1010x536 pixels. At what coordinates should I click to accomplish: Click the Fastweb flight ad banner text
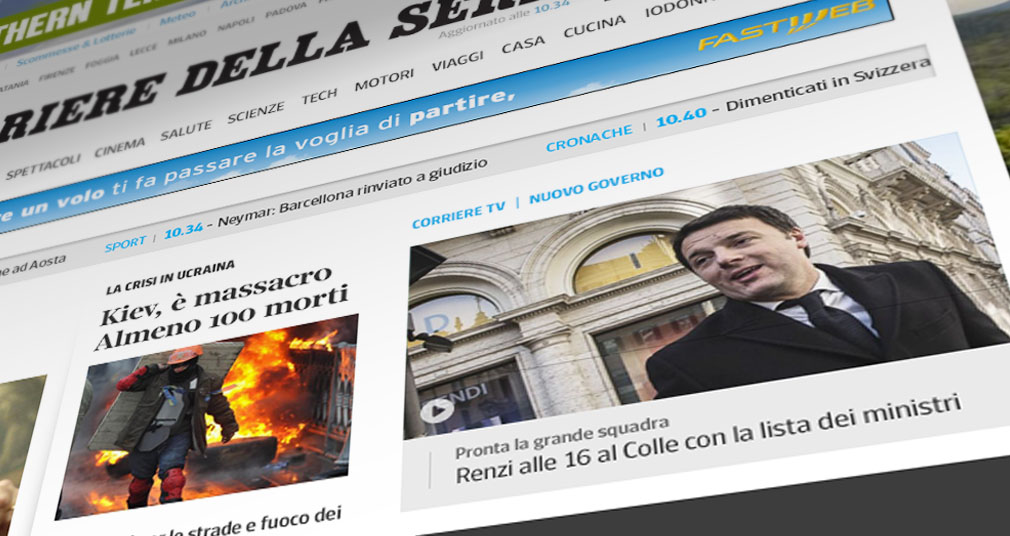tap(258, 158)
